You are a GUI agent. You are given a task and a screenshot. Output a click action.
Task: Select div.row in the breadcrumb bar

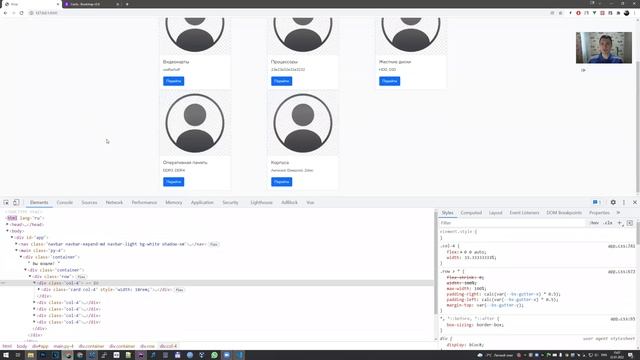pos(147,346)
